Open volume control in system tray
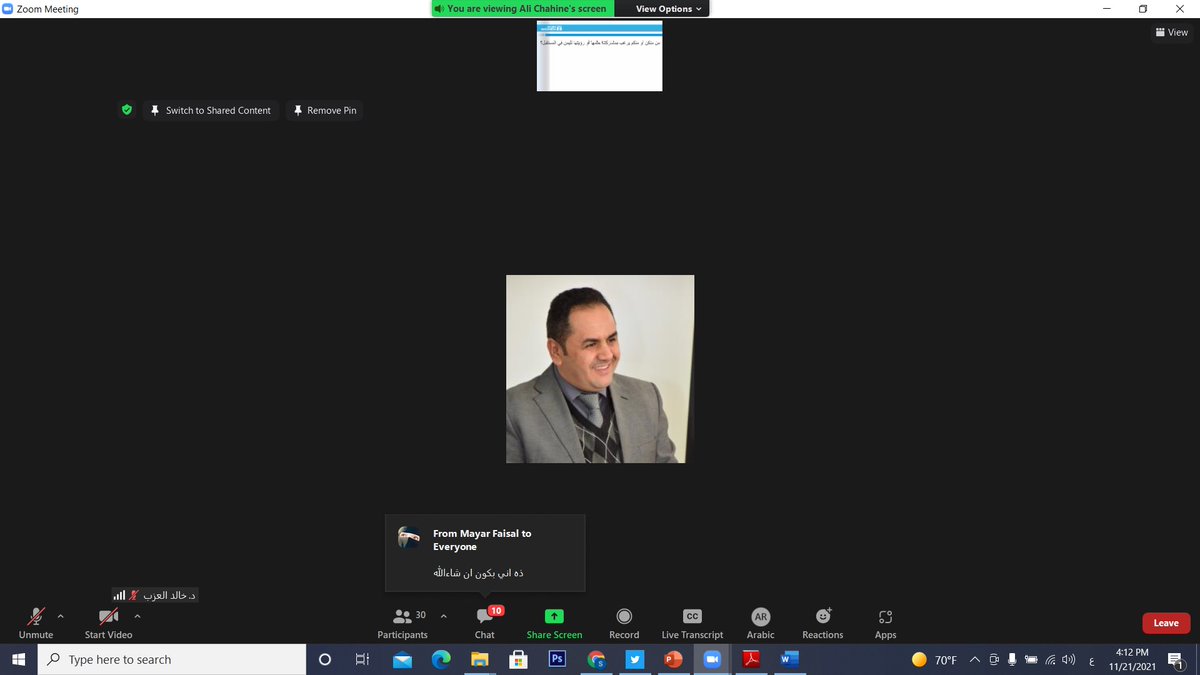1200x675 pixels. (1069, 659)
